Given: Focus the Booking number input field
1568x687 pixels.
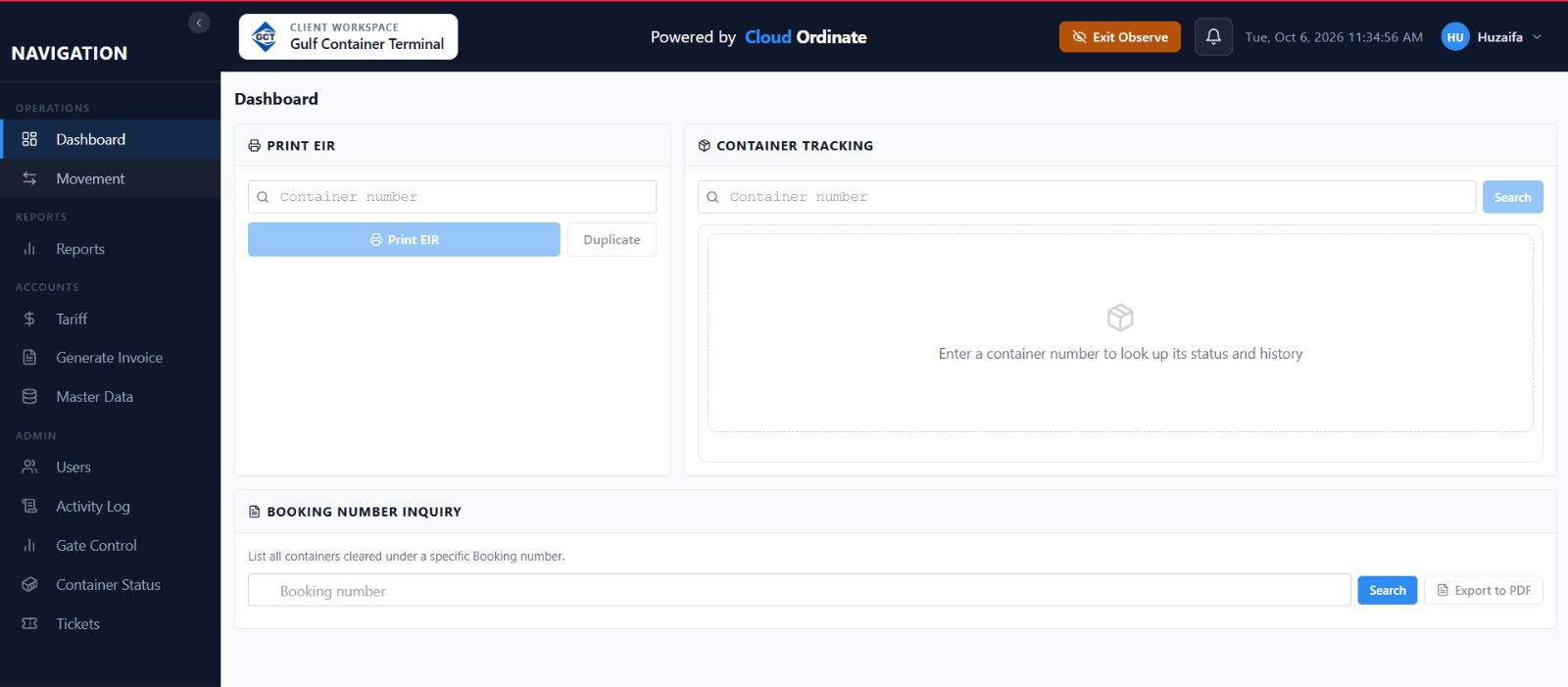Looking at the screenshot, I should point(800,590).
